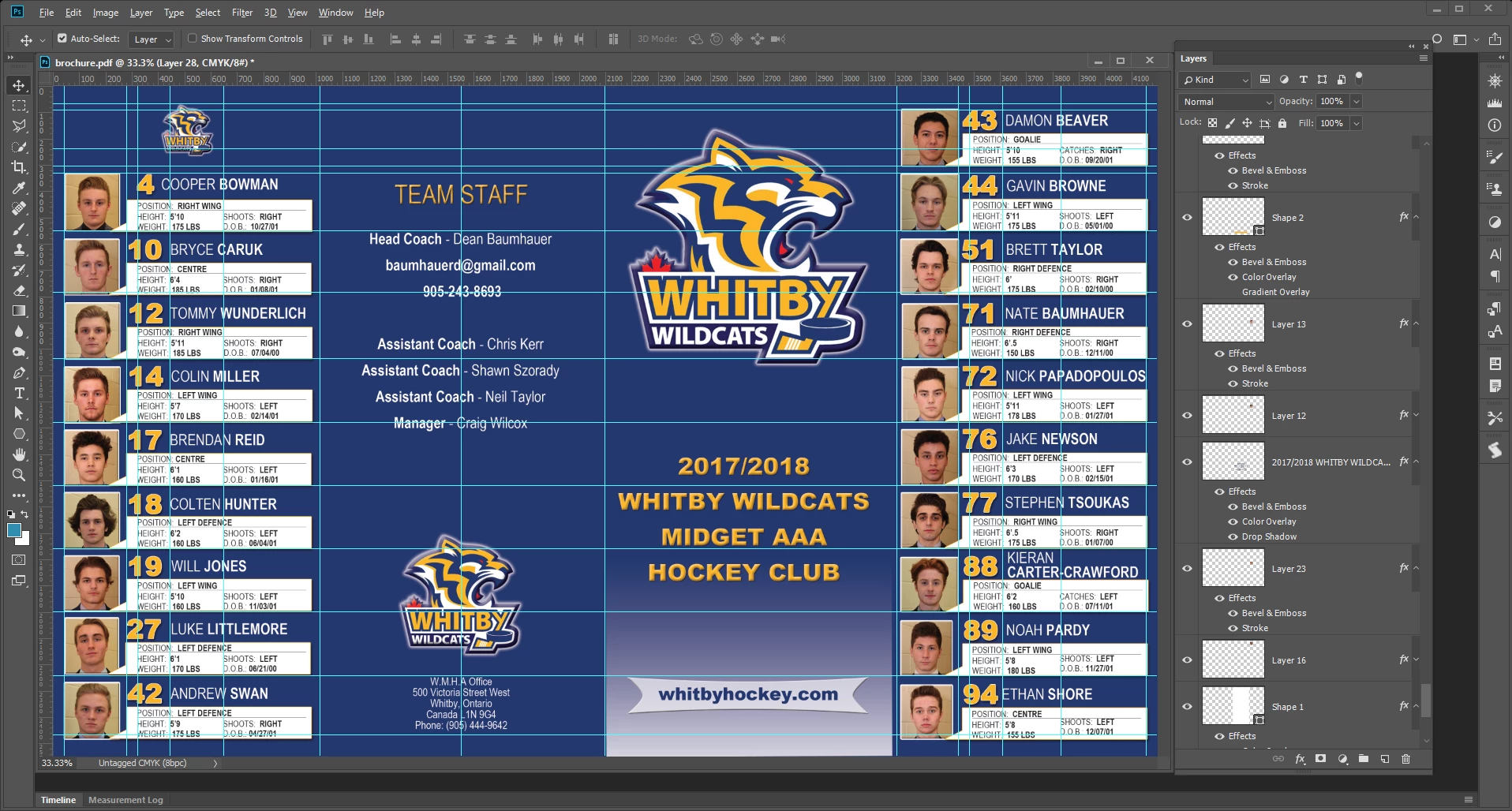Select the Hand tool
1512x811 pixels.
(x=19, y=454)
